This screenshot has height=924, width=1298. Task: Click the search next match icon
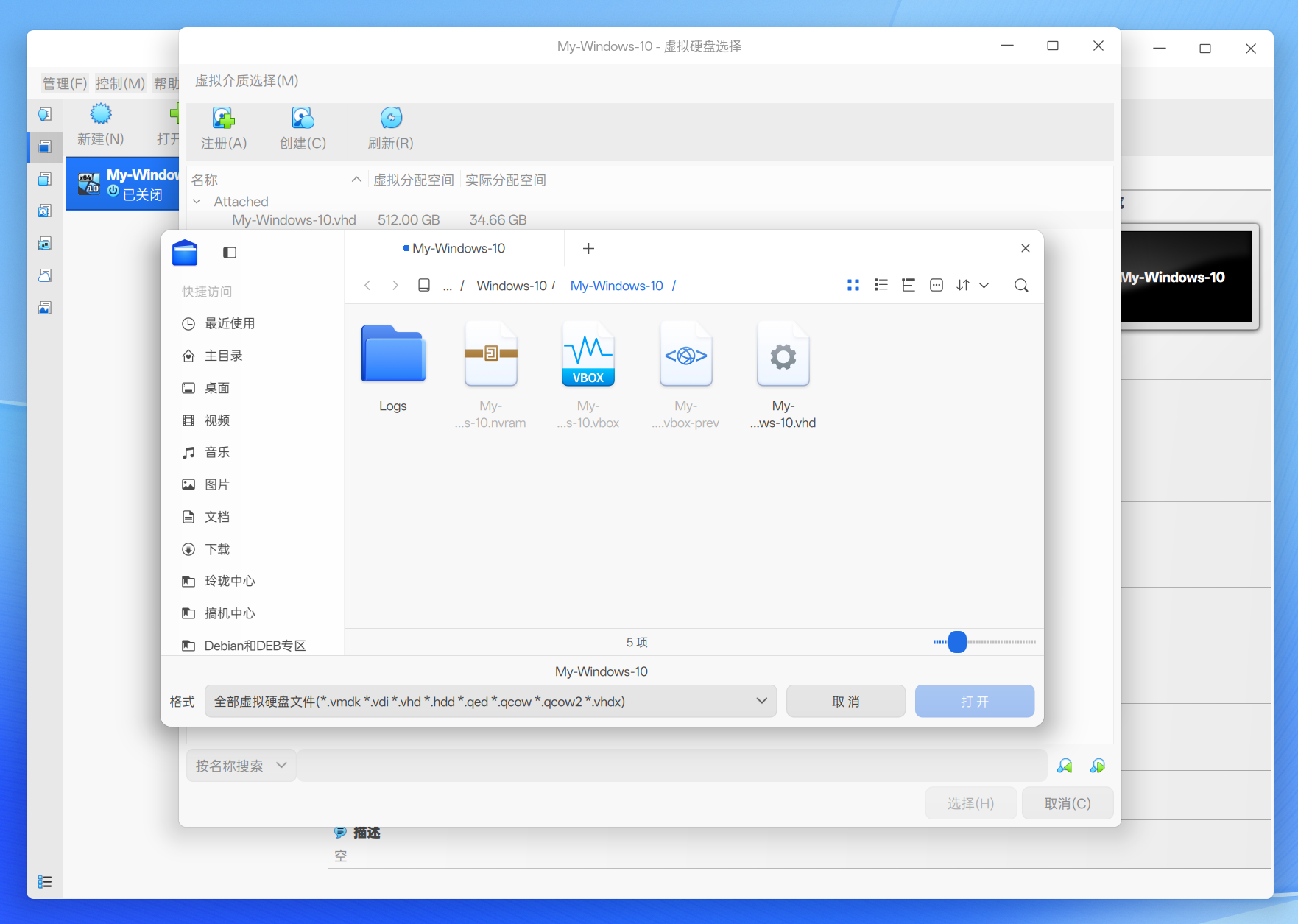(x=1098, y=766)
